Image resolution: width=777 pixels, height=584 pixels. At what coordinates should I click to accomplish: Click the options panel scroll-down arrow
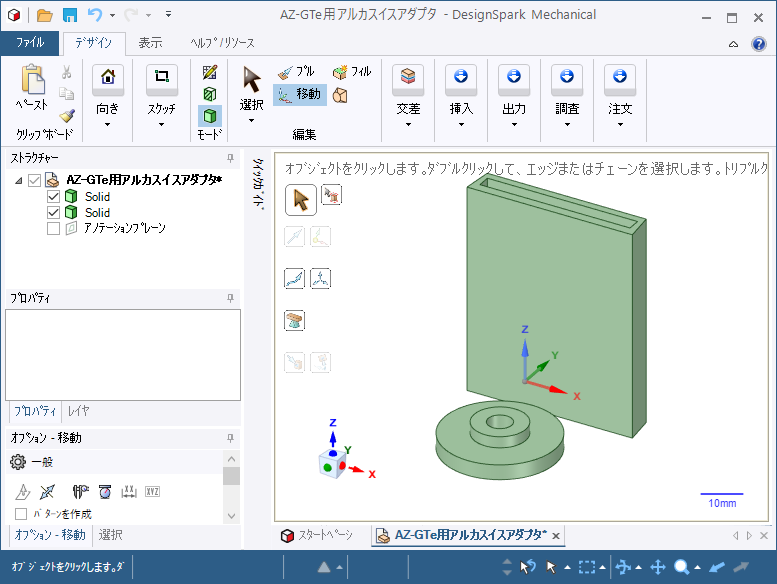click(231, 516)
